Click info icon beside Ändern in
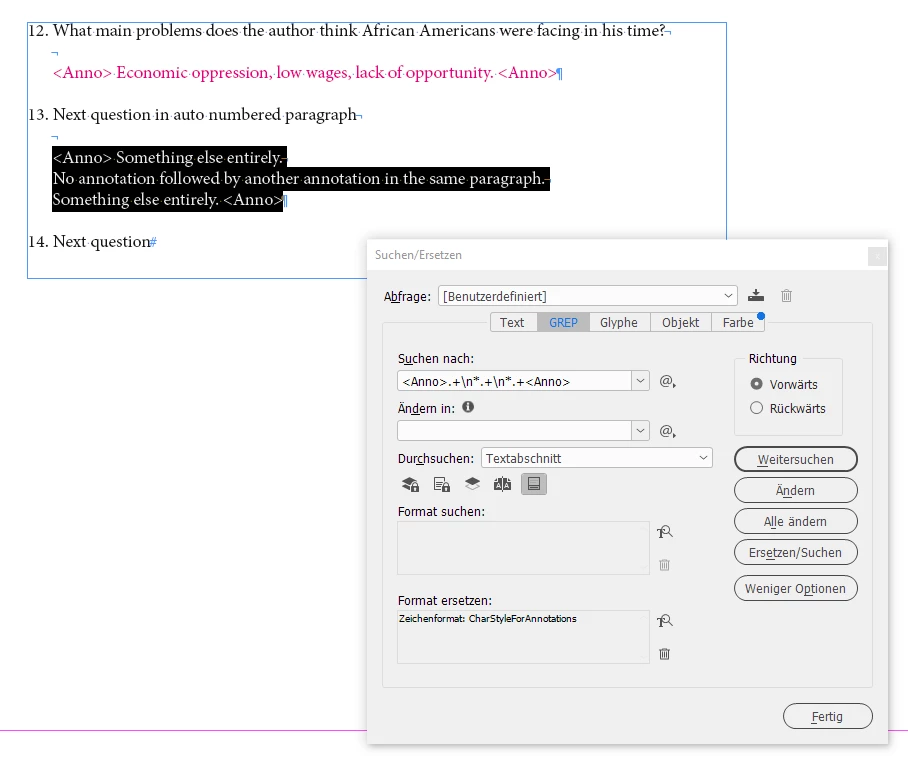Viewport: 908px width, 767px height. click(x=468, y=407)
